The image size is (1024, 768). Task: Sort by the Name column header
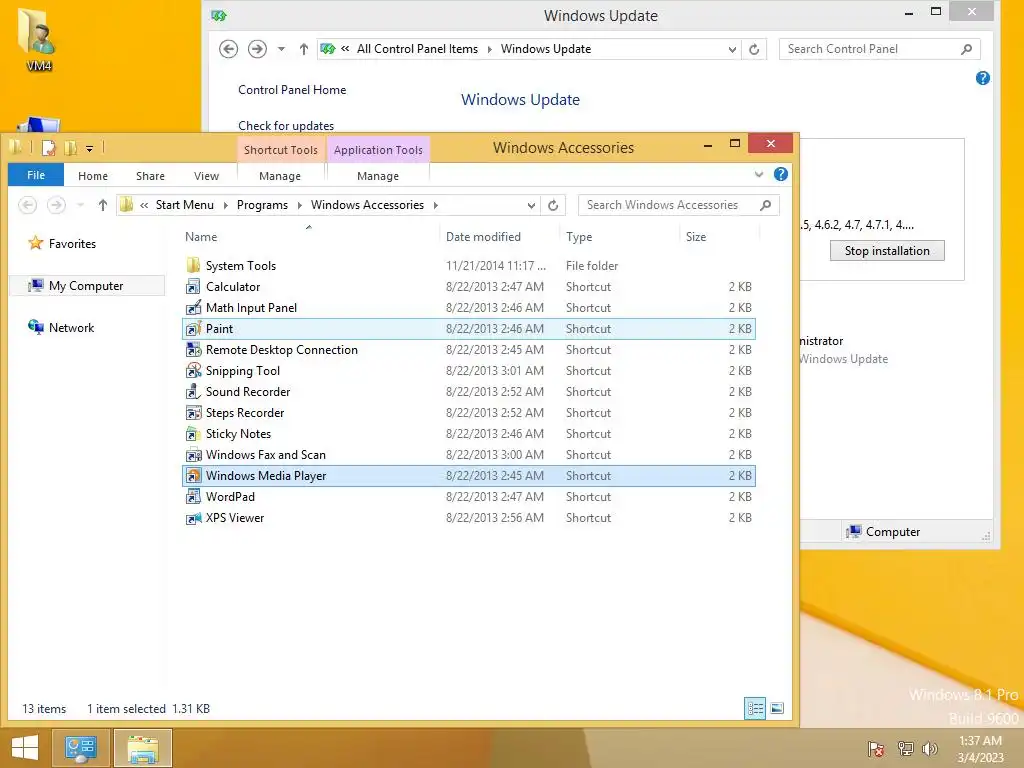click(310, 236)
